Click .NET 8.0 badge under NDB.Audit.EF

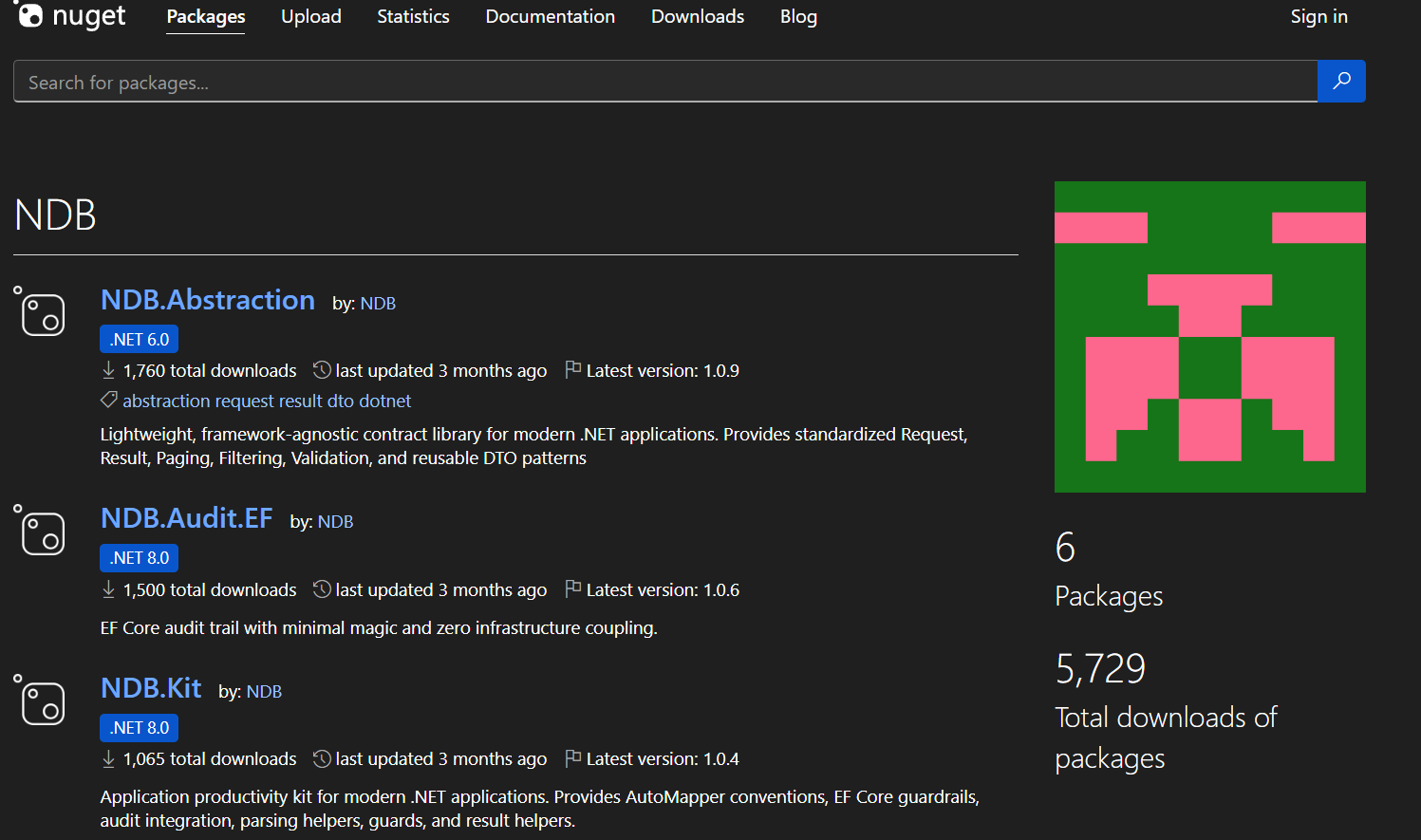(x=140, y=558)
